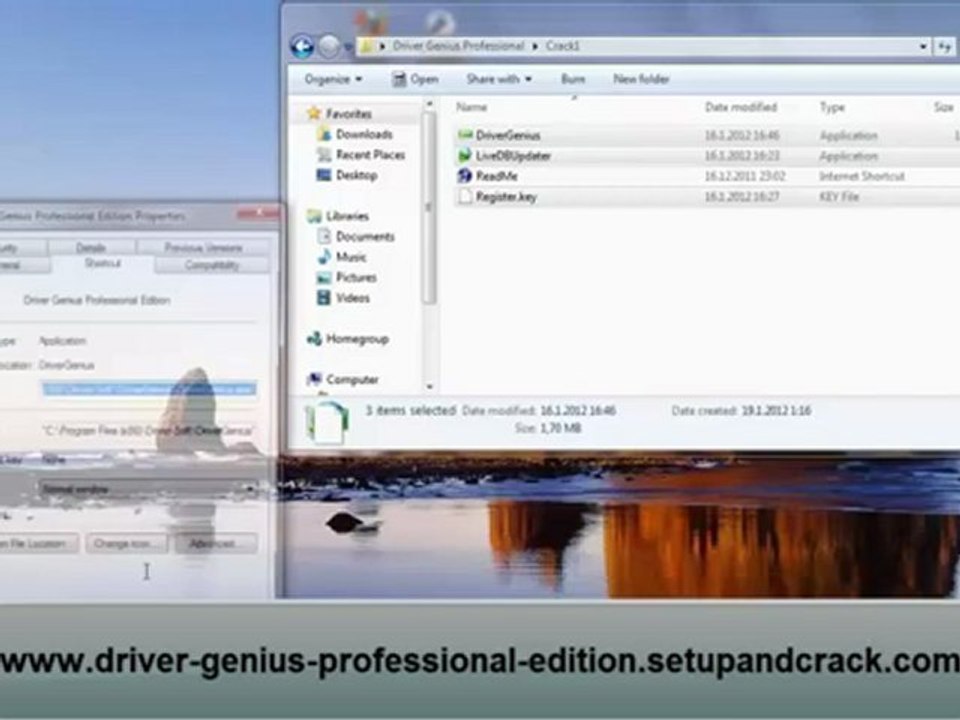Click the Desktop icon in Favorites
This screenshot has height=720, width=960.
324,175
